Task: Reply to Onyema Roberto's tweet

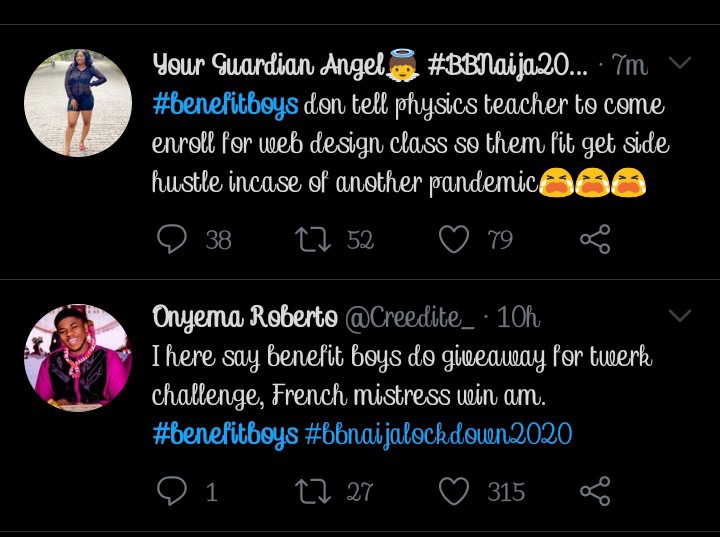Action: point(173,491)
